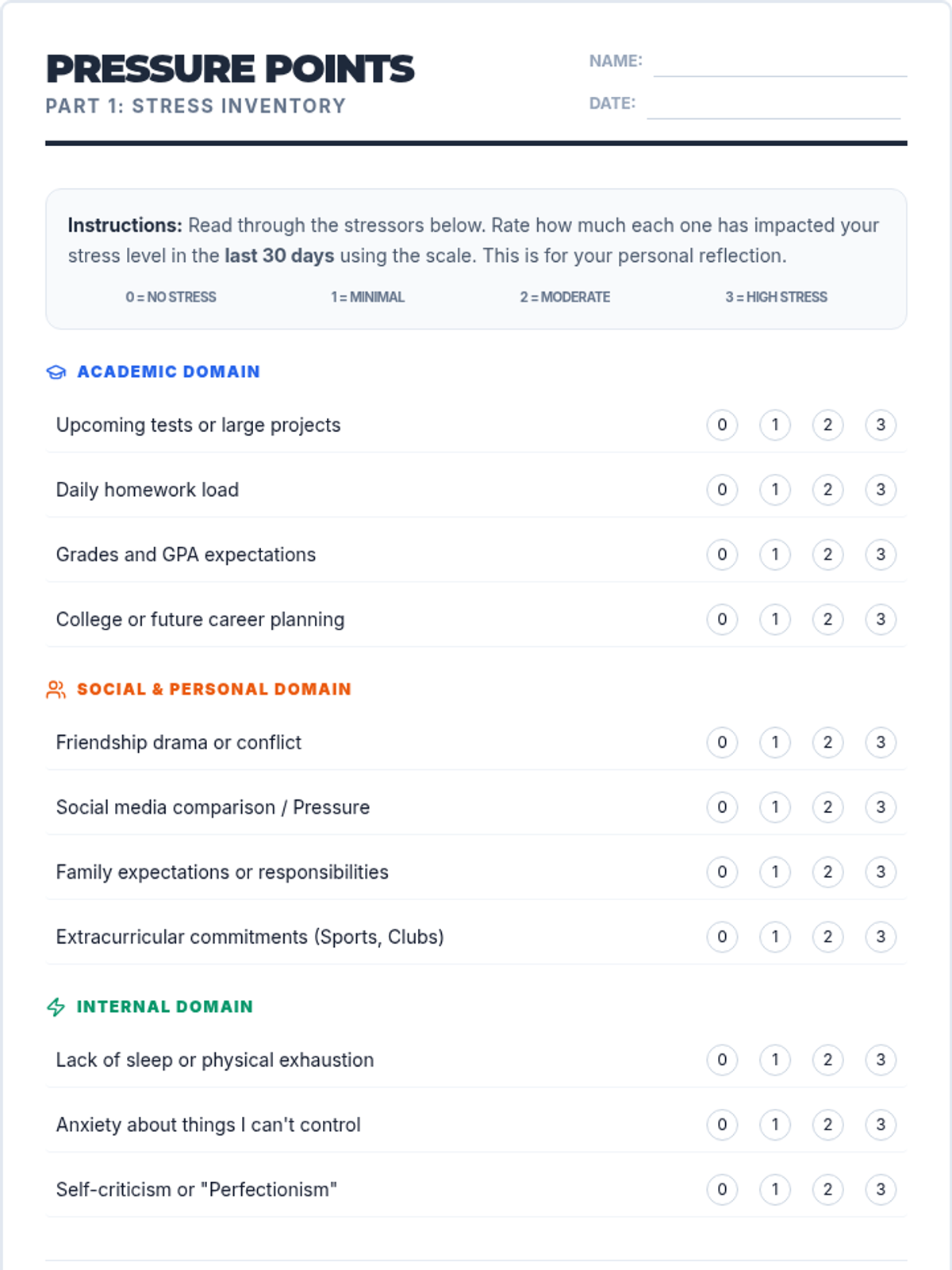The image size is (952, 1270).
Task: Click the Academic Domain graduation cap icon
Action: pyautogui.click(x=56, y=372)
